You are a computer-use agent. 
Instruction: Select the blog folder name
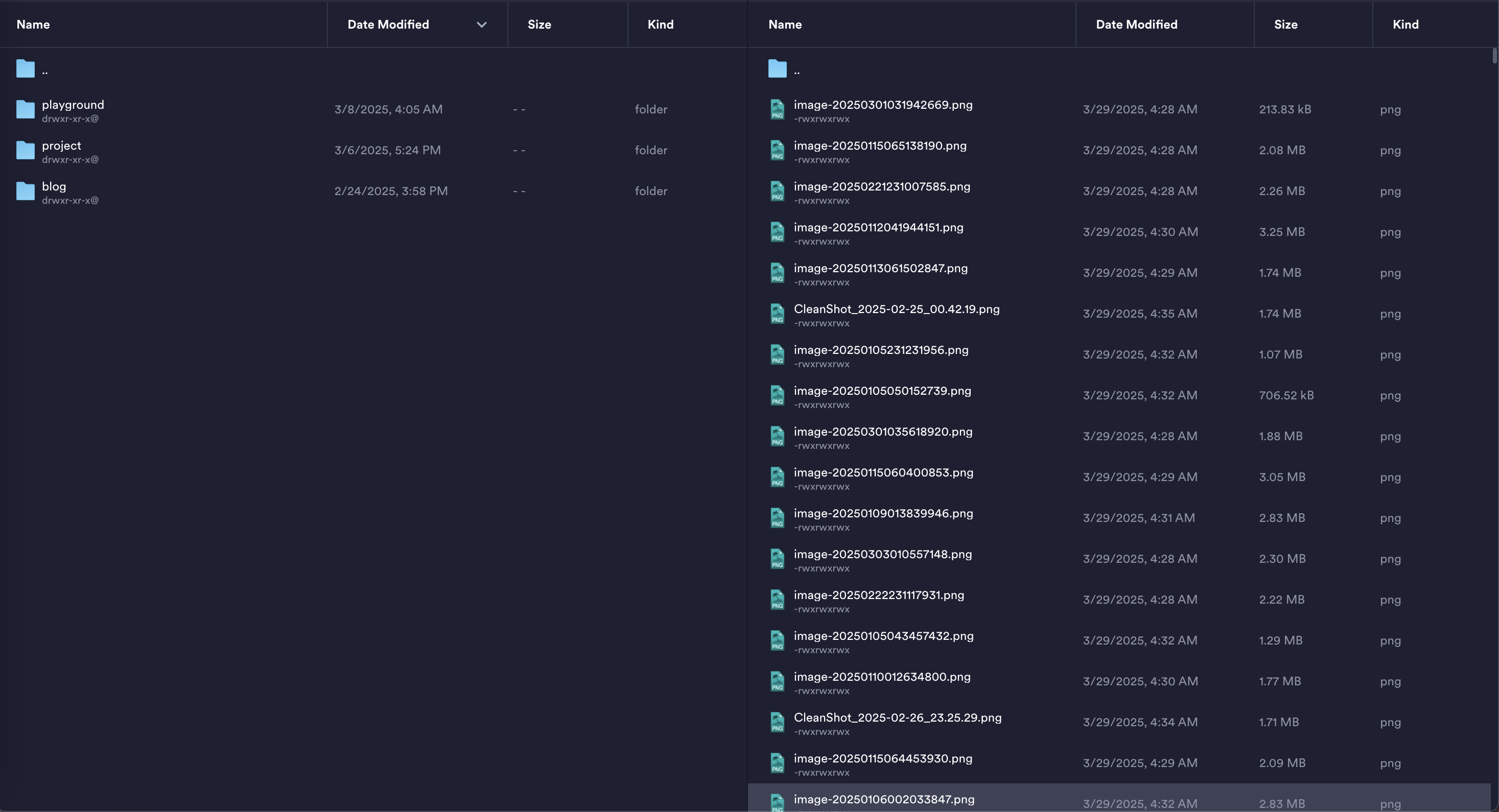(x=54, y=186)
